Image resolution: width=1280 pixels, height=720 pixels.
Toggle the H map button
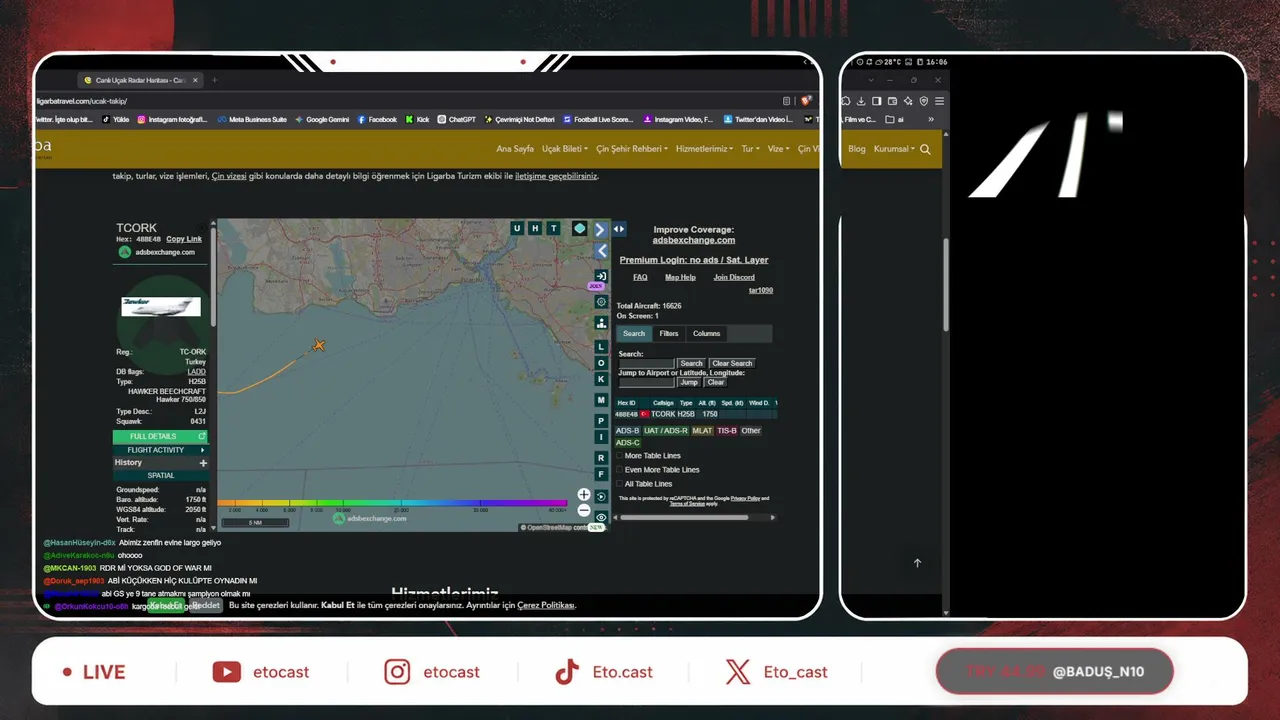(x=535, y=228)
